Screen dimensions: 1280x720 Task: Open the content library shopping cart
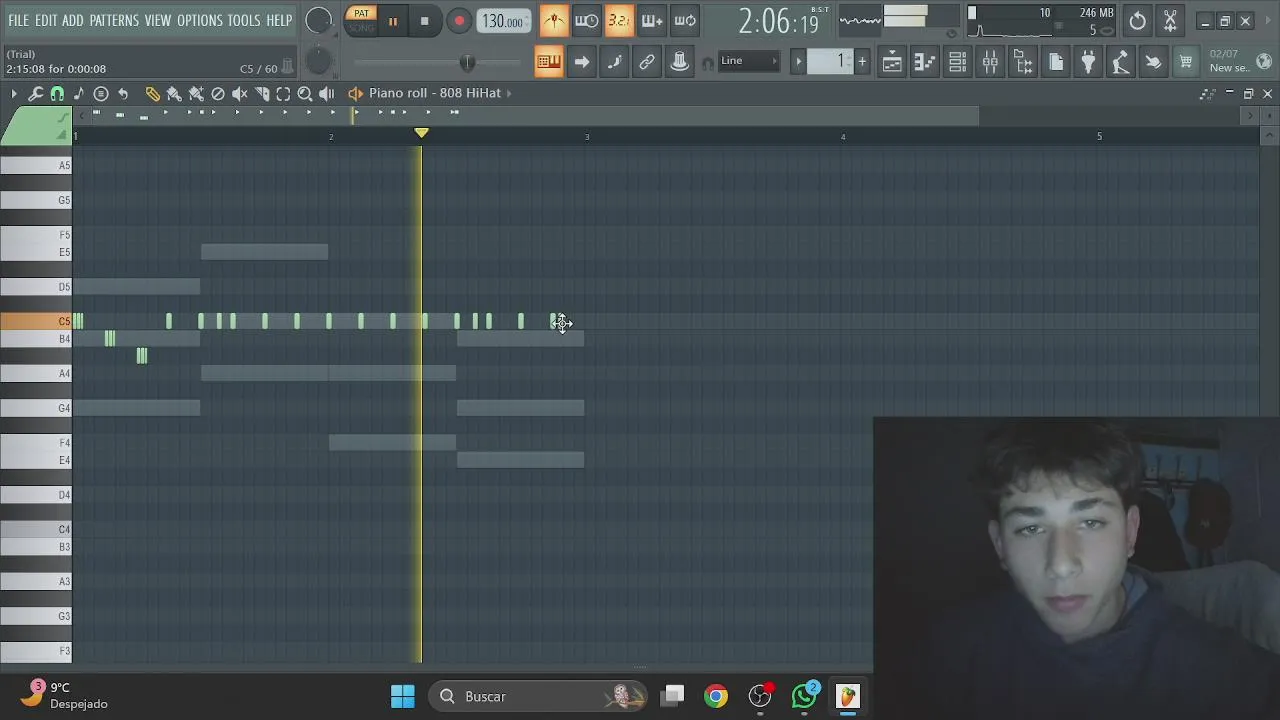[1186, 62]
